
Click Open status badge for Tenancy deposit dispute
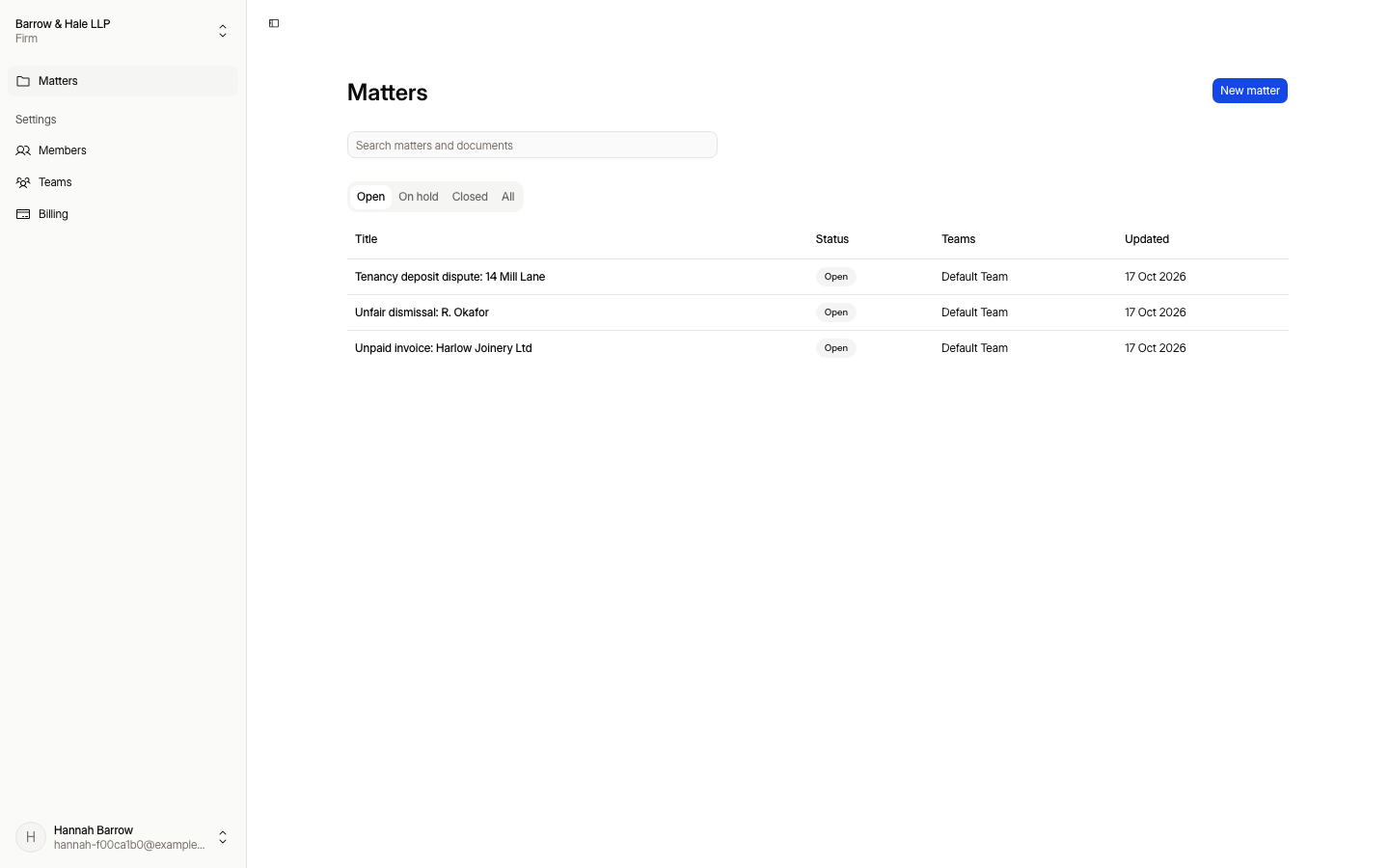(836, 277)
